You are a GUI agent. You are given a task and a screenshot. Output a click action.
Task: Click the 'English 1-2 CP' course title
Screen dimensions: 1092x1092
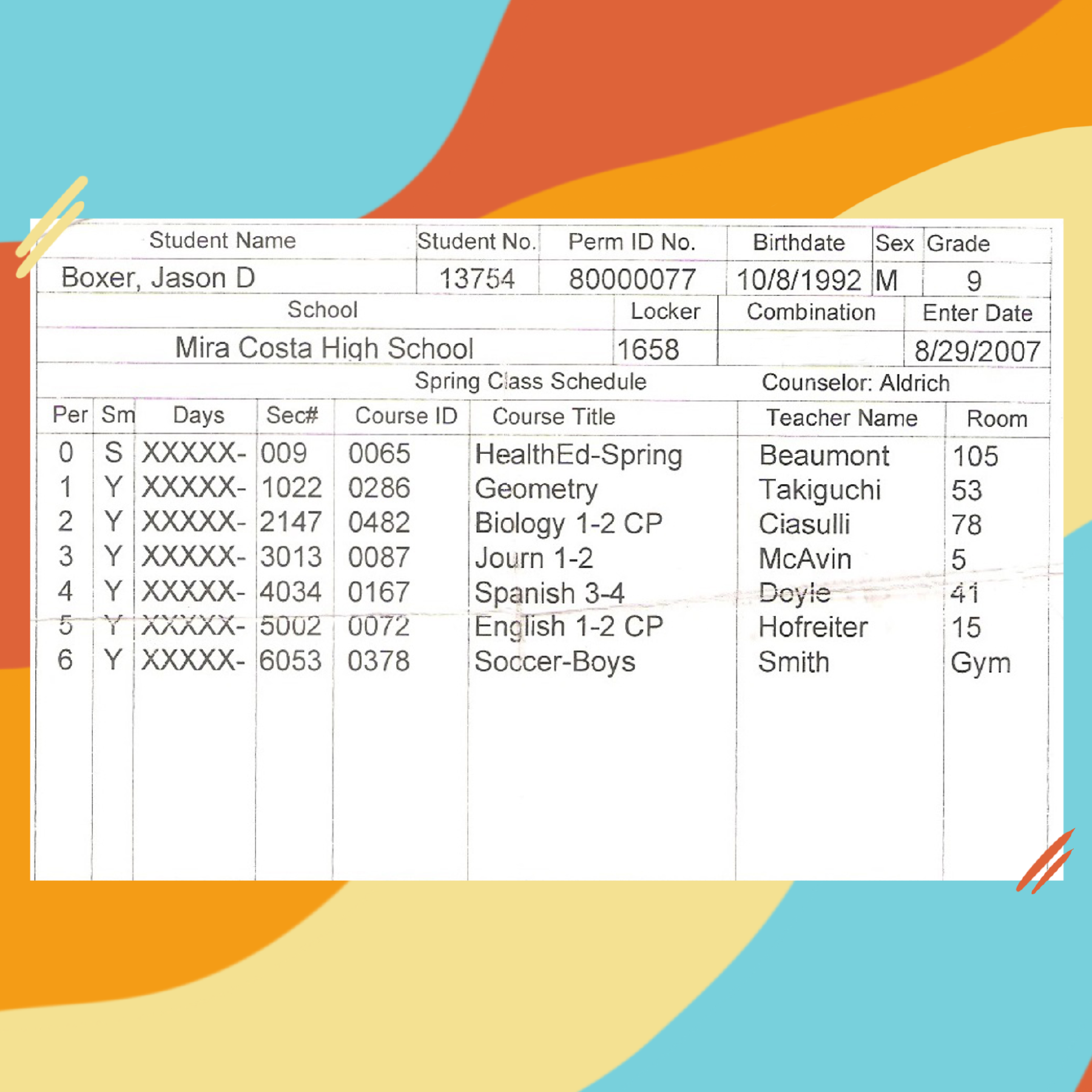(x=569, y=627)
